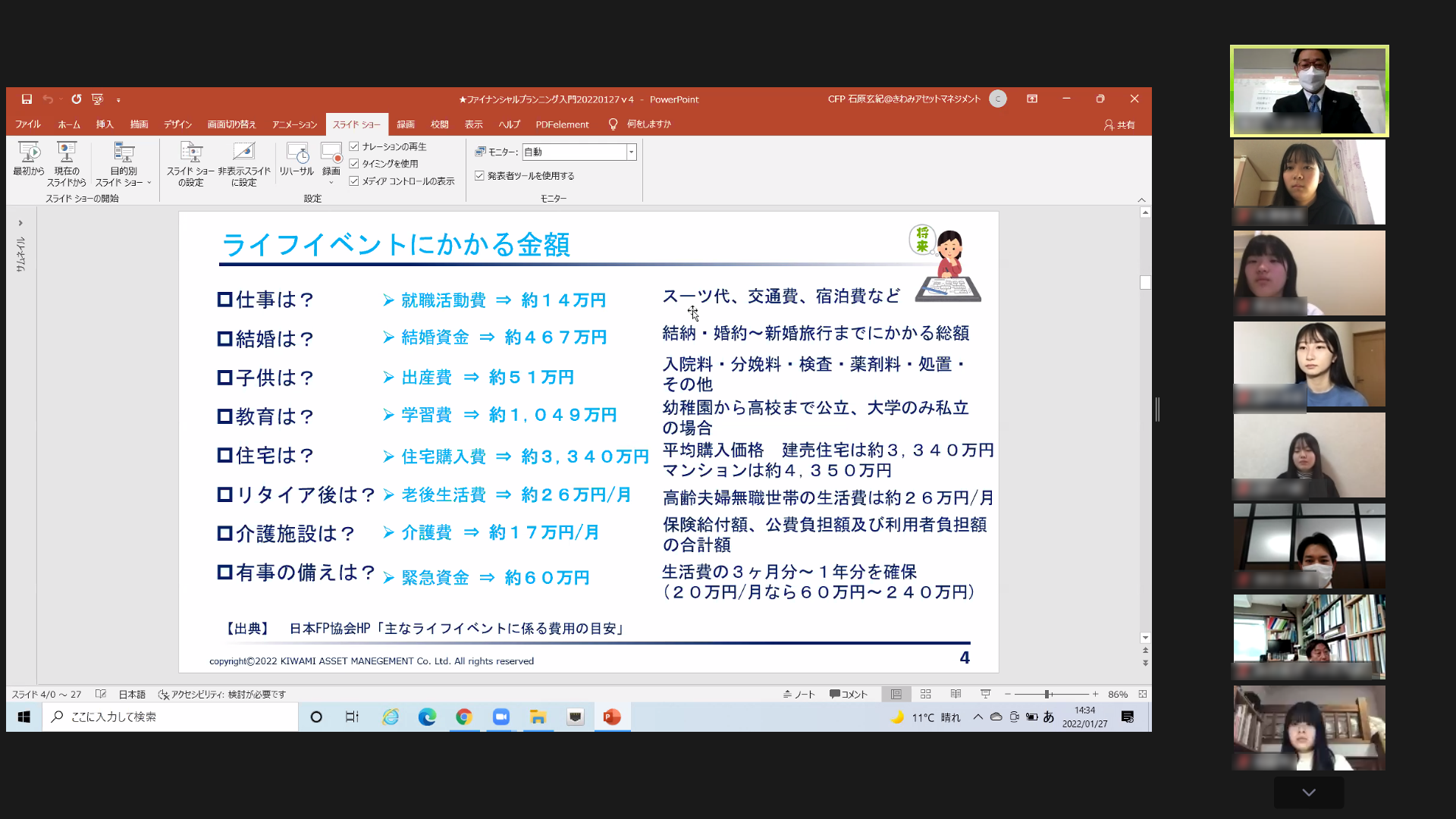Expand the thumbnail pane chevron
This screenshot has width=1456, height=819.
[20, 223]
